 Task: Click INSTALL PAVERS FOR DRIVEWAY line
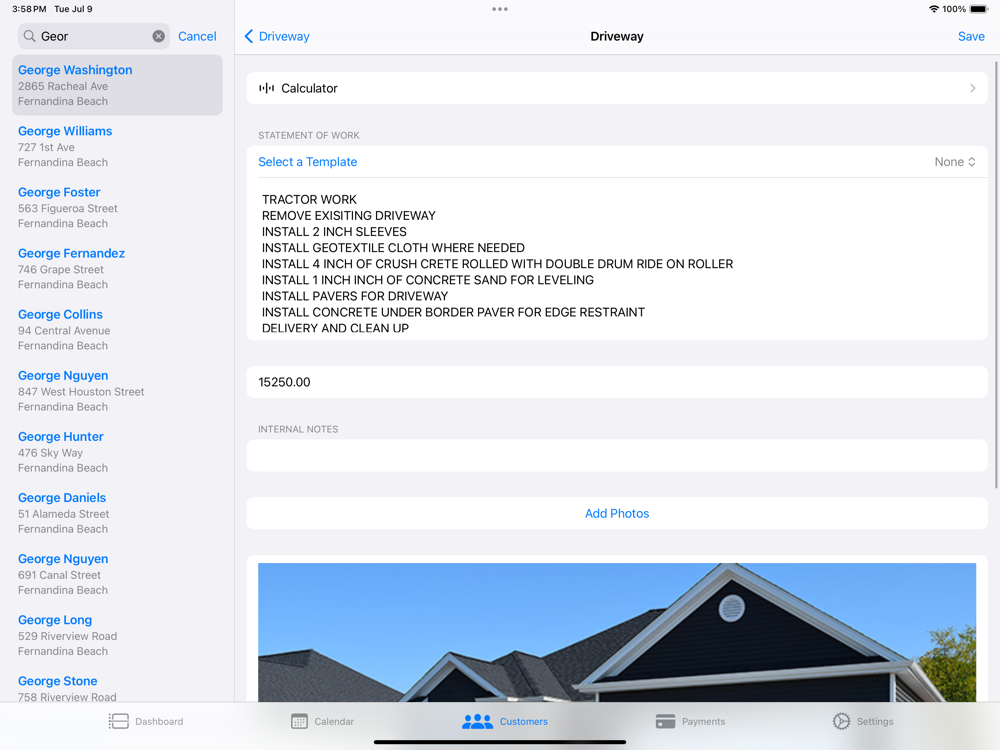pos(355,296)
